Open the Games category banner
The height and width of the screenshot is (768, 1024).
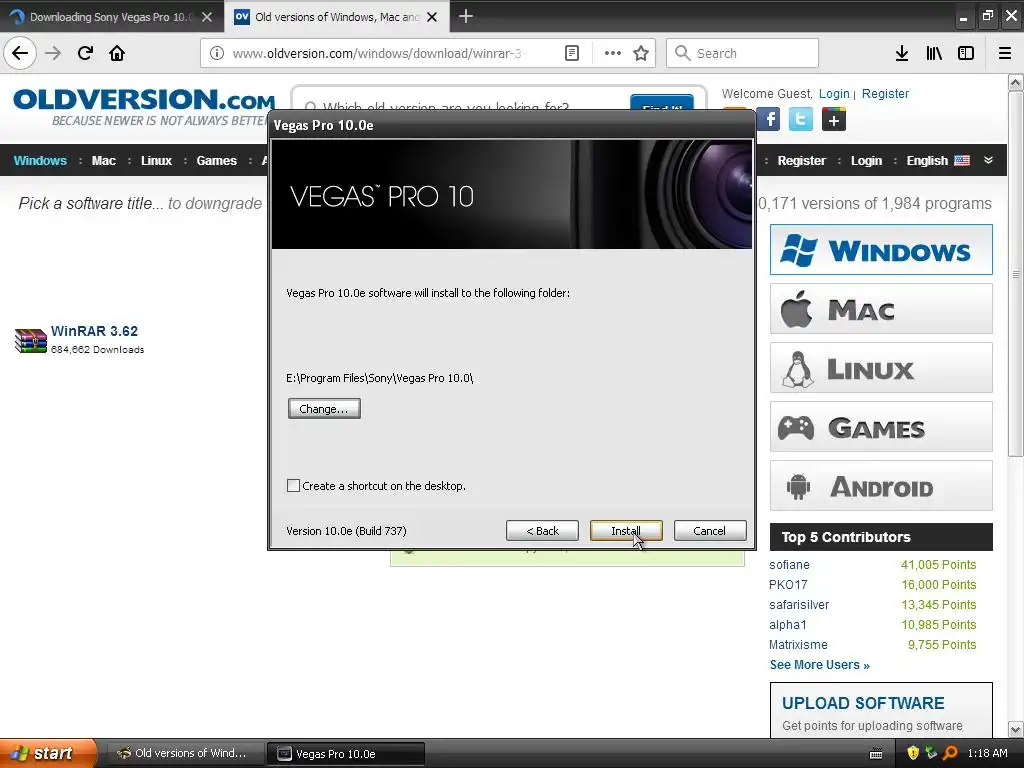881,427
